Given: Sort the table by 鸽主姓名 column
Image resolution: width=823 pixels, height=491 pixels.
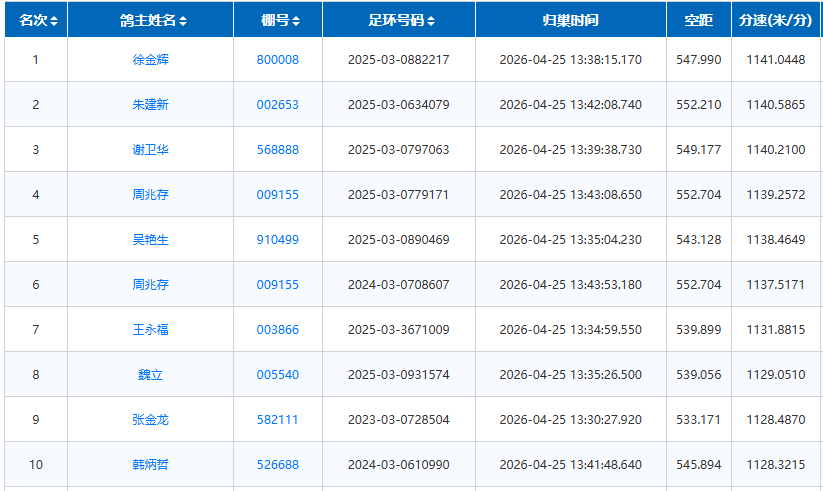Looking at the screenshot, I should pos(183,21).
